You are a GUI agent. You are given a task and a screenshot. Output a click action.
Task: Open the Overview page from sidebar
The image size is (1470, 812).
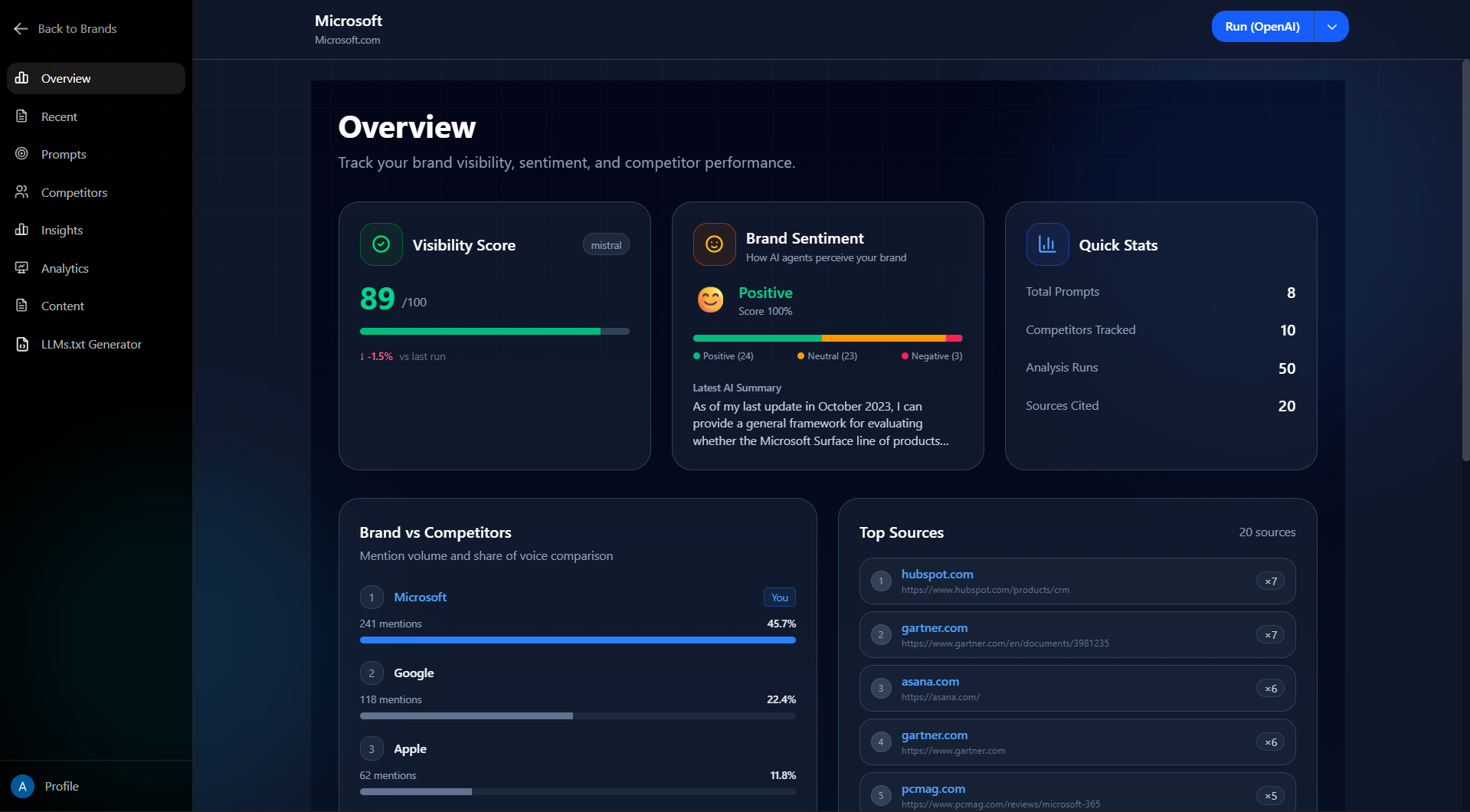point(96,78)
